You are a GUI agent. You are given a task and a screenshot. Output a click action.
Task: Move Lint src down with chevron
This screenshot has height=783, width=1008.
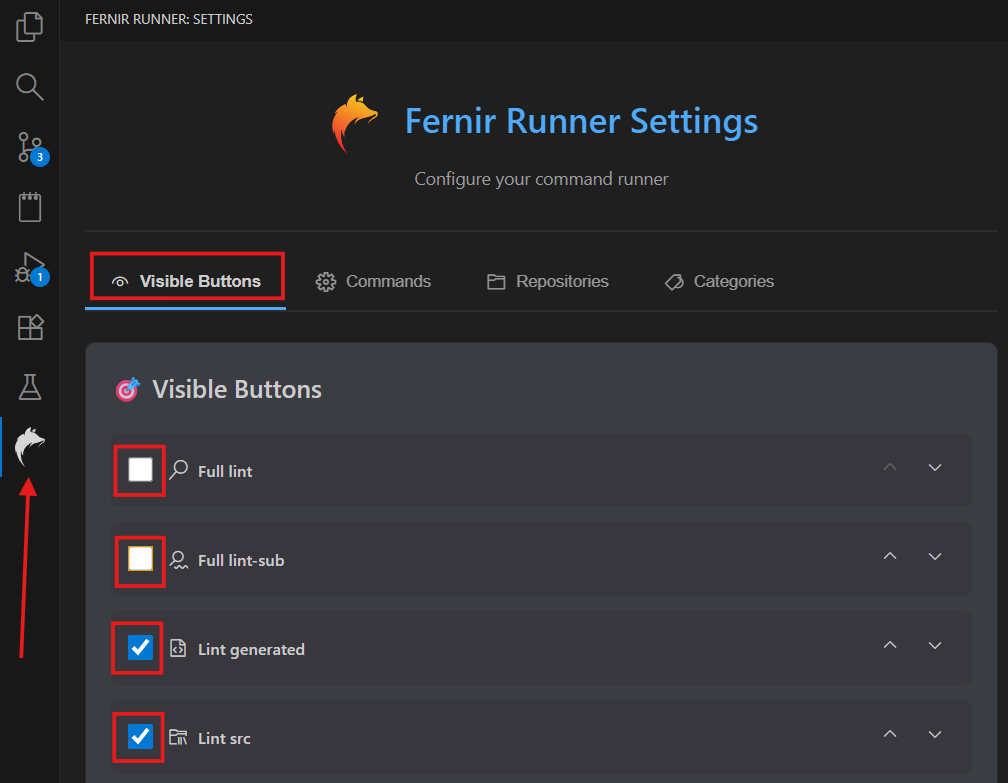(x=935, y=734)
